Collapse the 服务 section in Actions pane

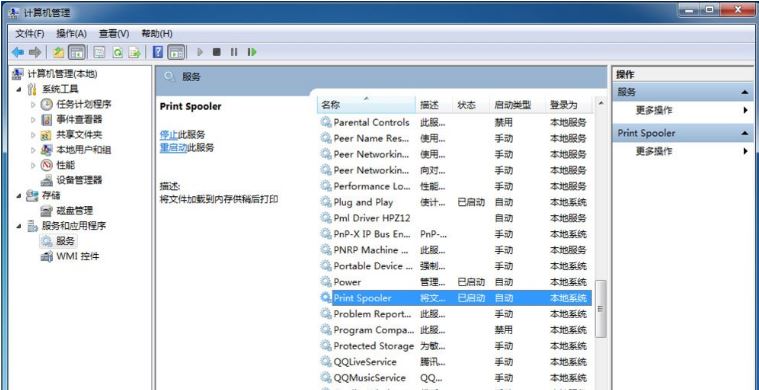coord(744,92)
